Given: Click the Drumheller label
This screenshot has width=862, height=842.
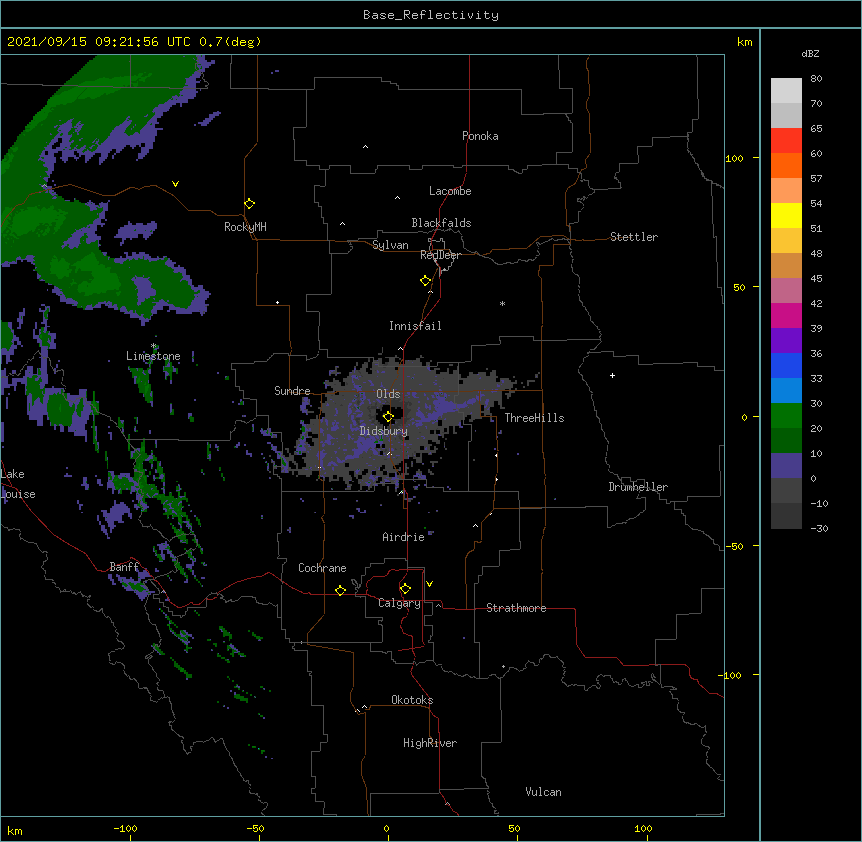Looking at the screenshot, I should [638, 487].
